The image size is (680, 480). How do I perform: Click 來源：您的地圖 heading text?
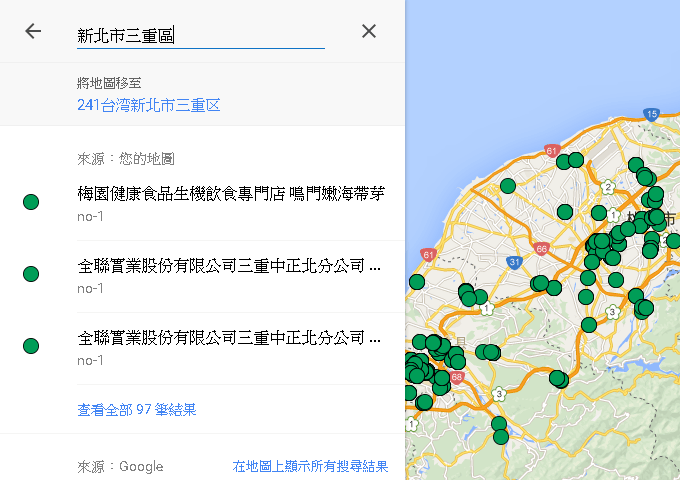click(126, 159)
